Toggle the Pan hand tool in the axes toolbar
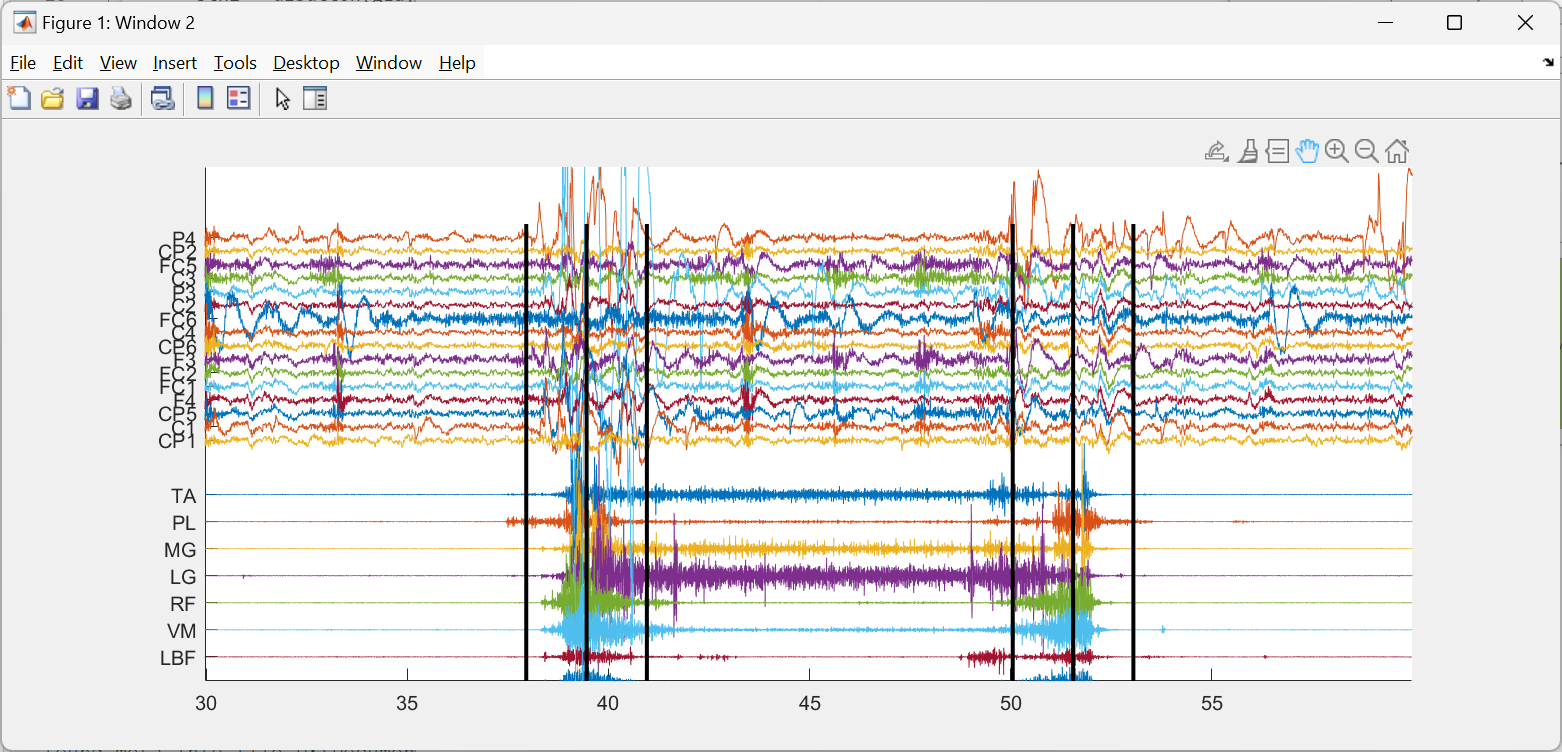The width and height of the screenshot is (1562, 752). tap(1307, 151)
